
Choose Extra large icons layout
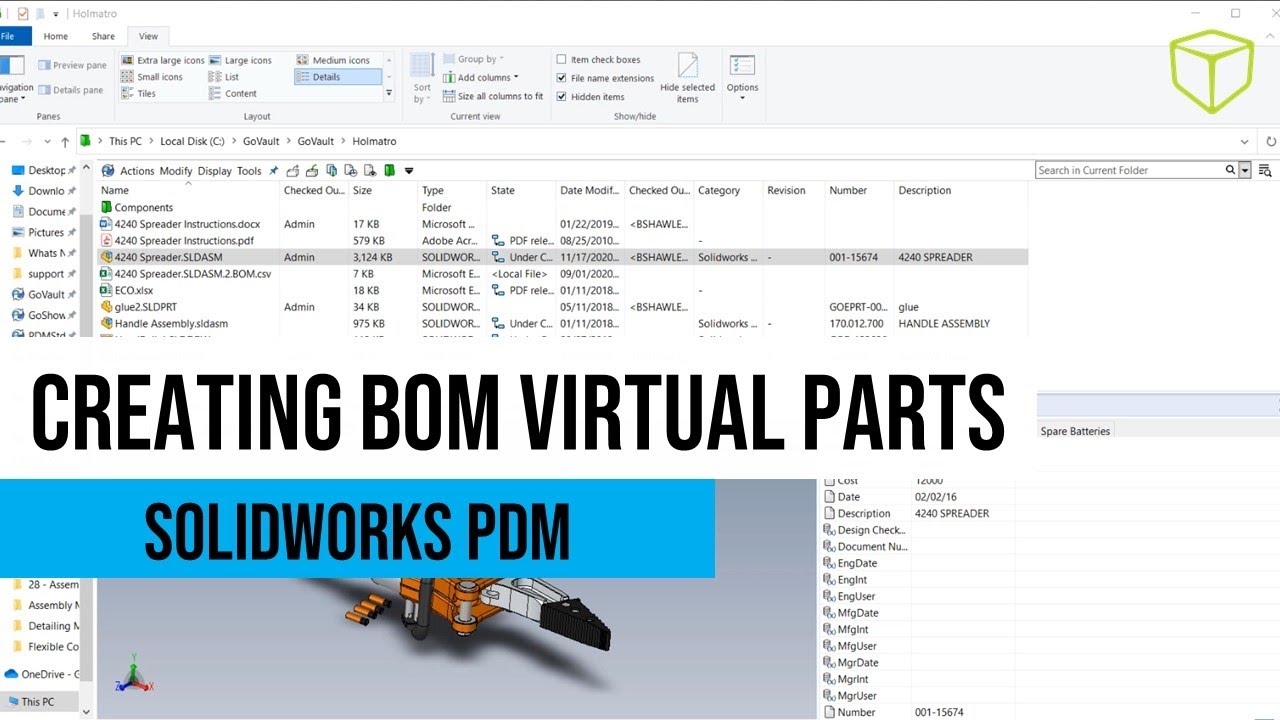click(x=163, y=60)
